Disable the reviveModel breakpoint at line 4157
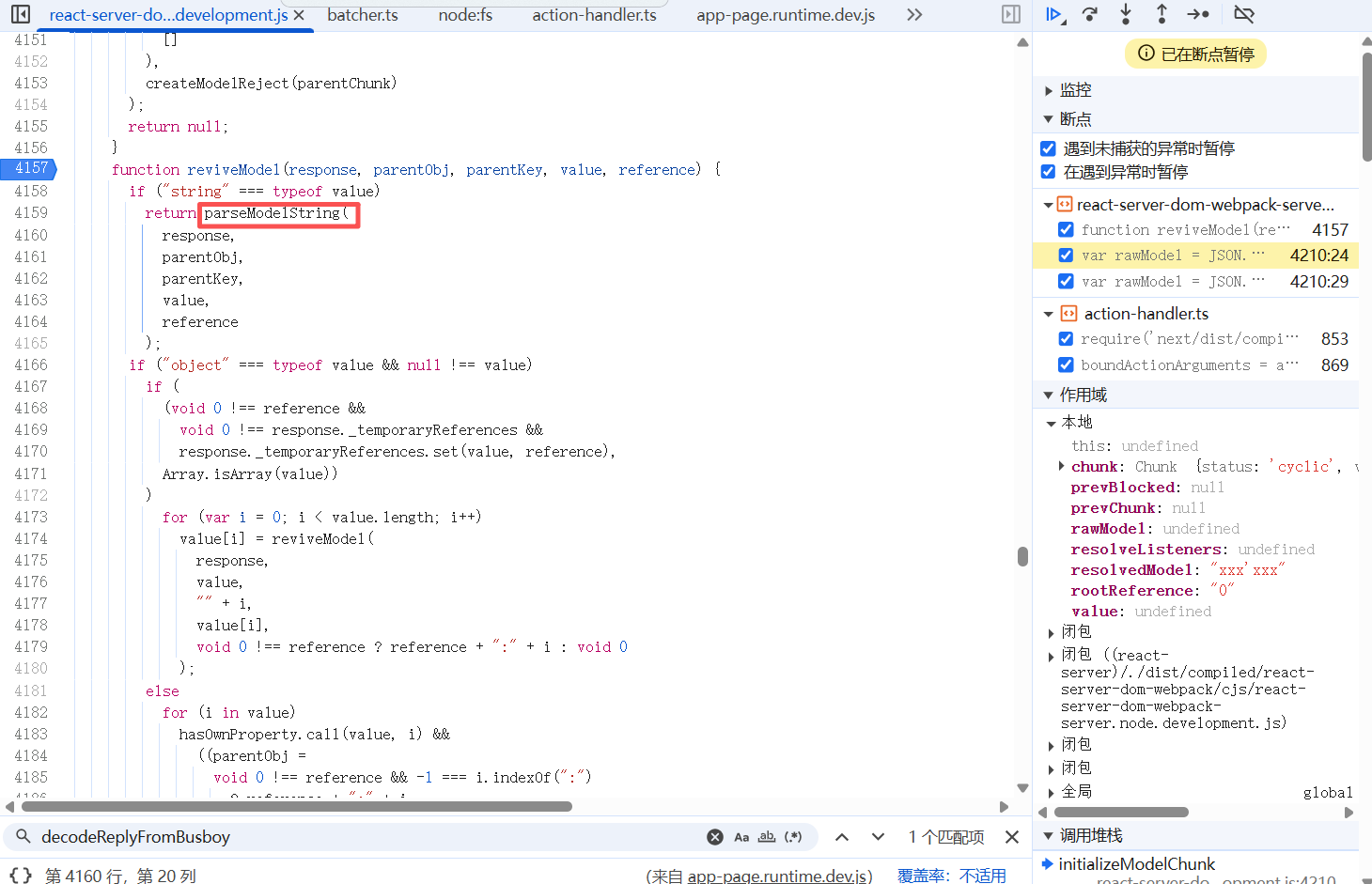This screenshot has width=1372, height=884. pos(1066,229)
